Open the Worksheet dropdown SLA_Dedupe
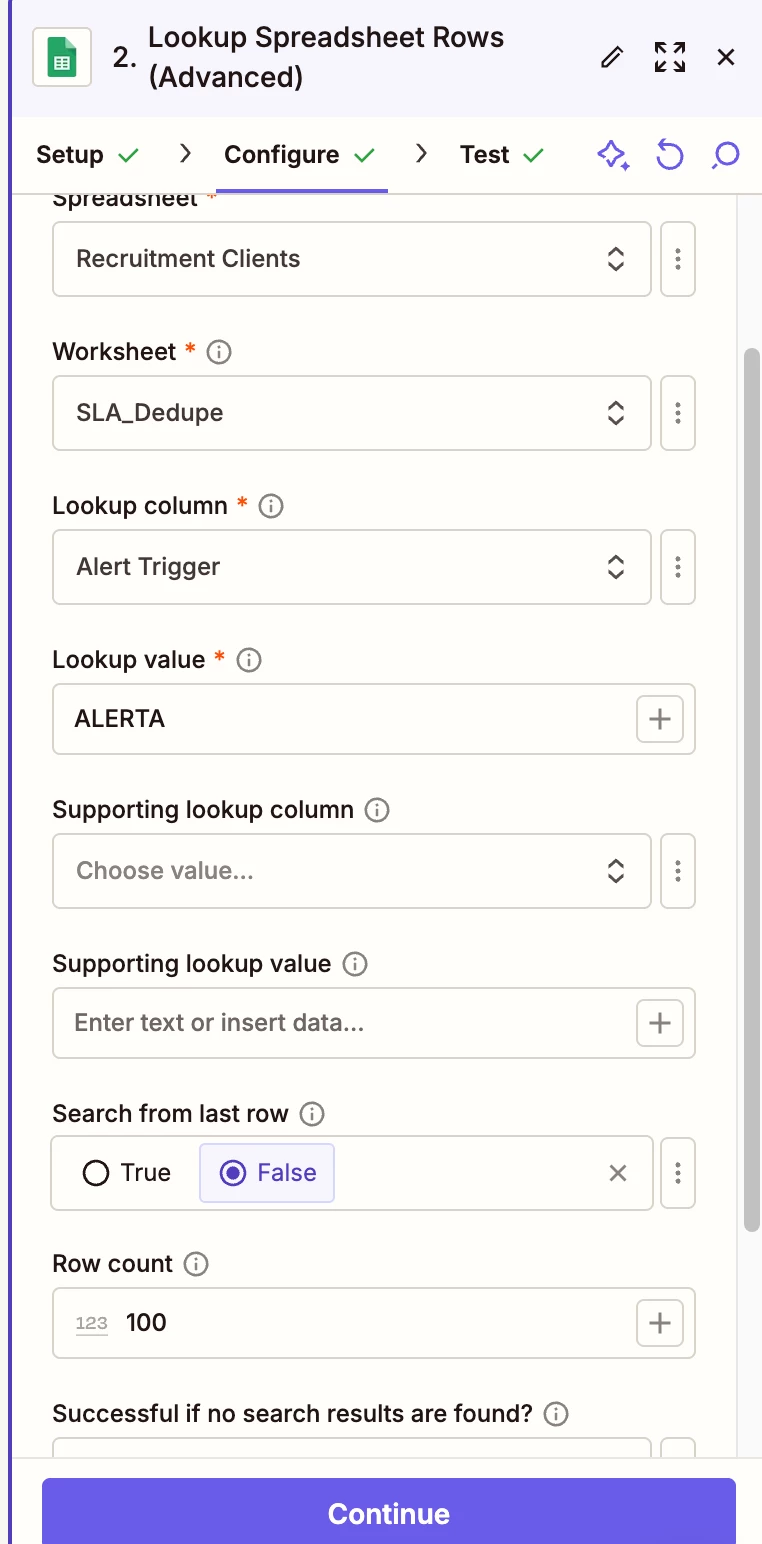Image resolution: width=762 pixels, height=1544 pixels. click(351, 413)
